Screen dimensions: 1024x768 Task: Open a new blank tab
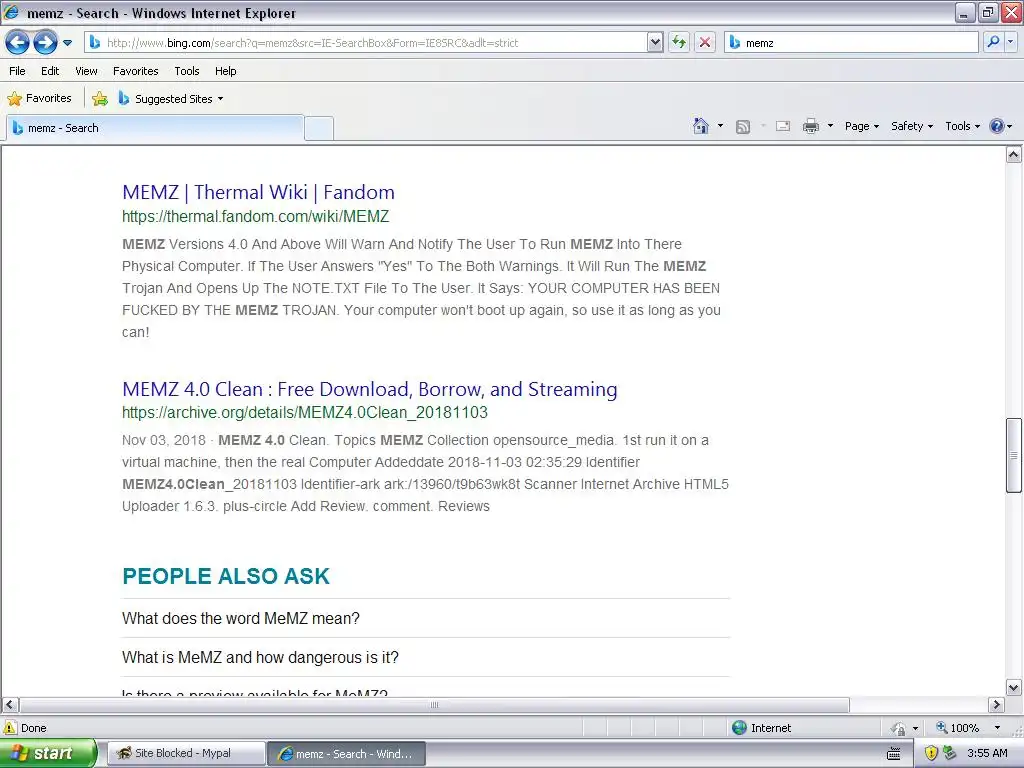pos(319,129)
